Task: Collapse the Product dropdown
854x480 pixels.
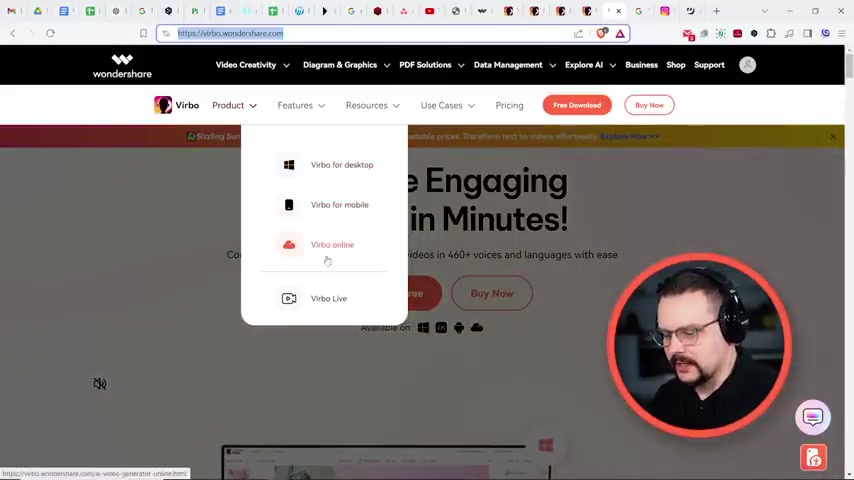Action: [x=234, y=105]
